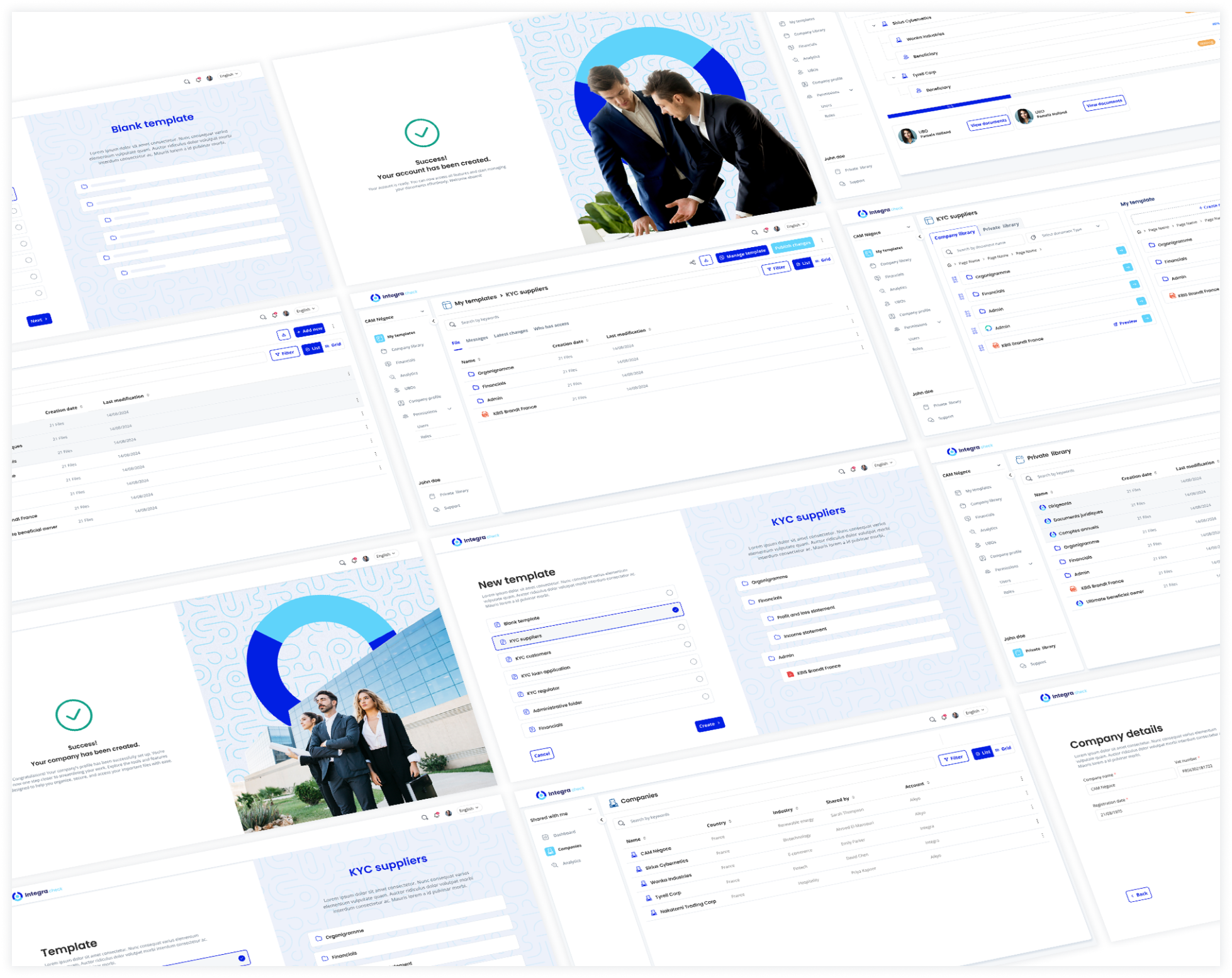Select the KYC loan application radio button

687,644
